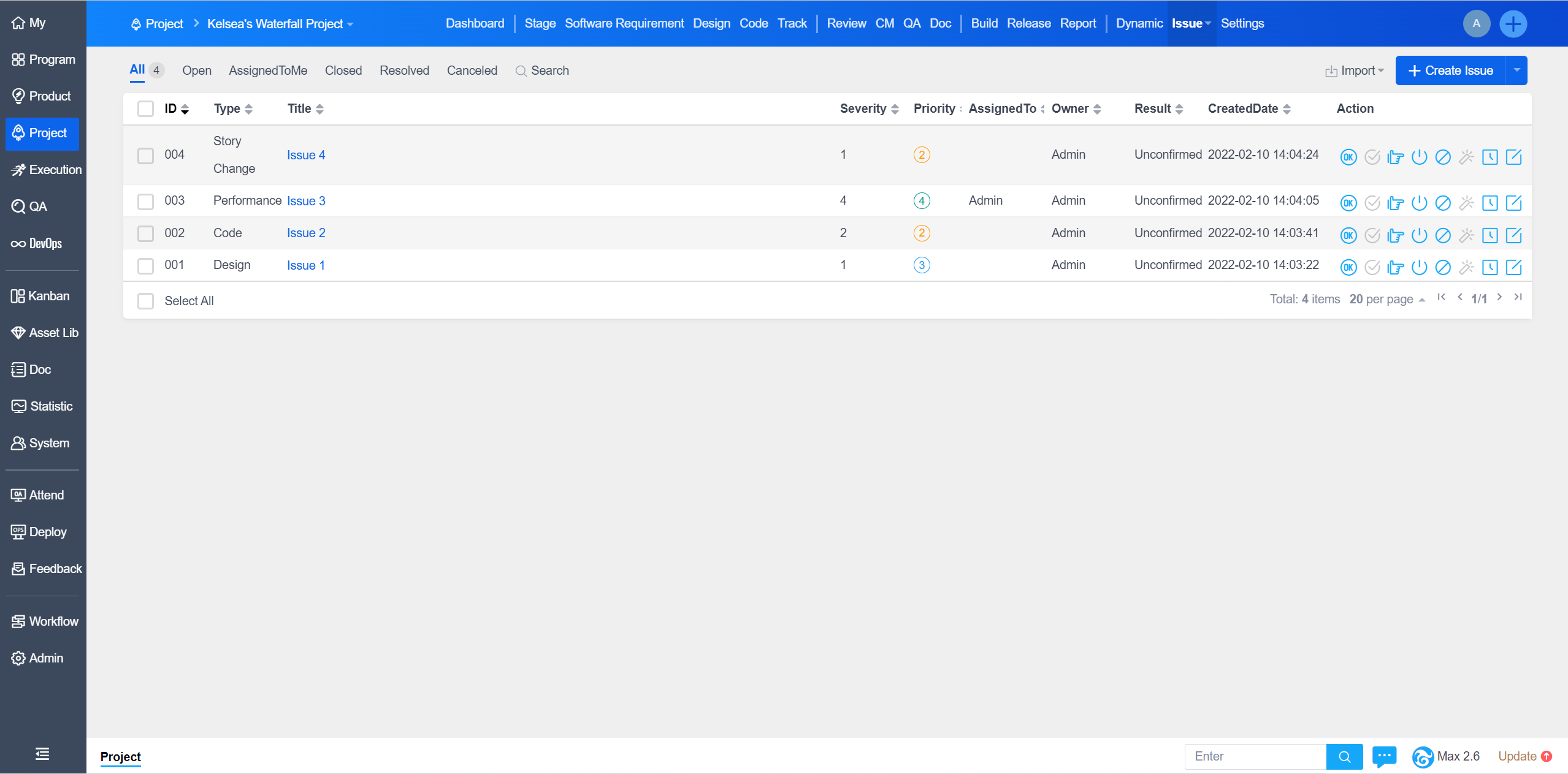Expand the Create Issue dropdown arrow
The height and width of the screenshot is (774, 1568).
(1516, 70)
